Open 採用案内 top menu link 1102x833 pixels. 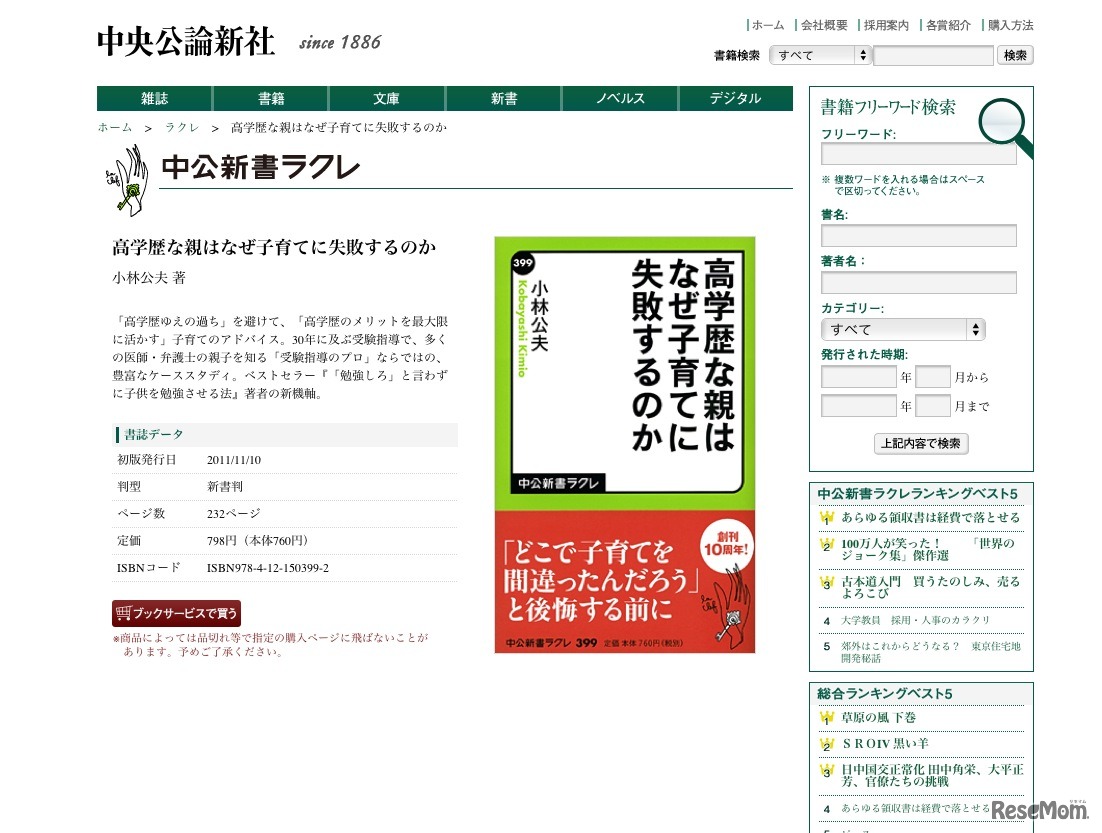886,25
